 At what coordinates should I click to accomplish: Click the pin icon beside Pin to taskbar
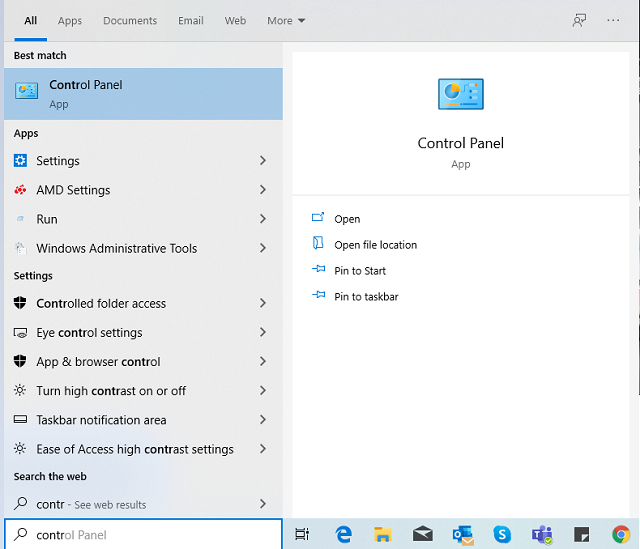coord(318,295)
